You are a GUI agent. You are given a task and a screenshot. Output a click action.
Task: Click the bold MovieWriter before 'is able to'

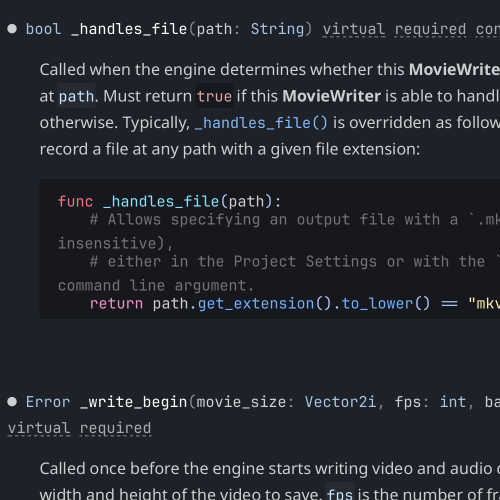[x=331, y=96]
